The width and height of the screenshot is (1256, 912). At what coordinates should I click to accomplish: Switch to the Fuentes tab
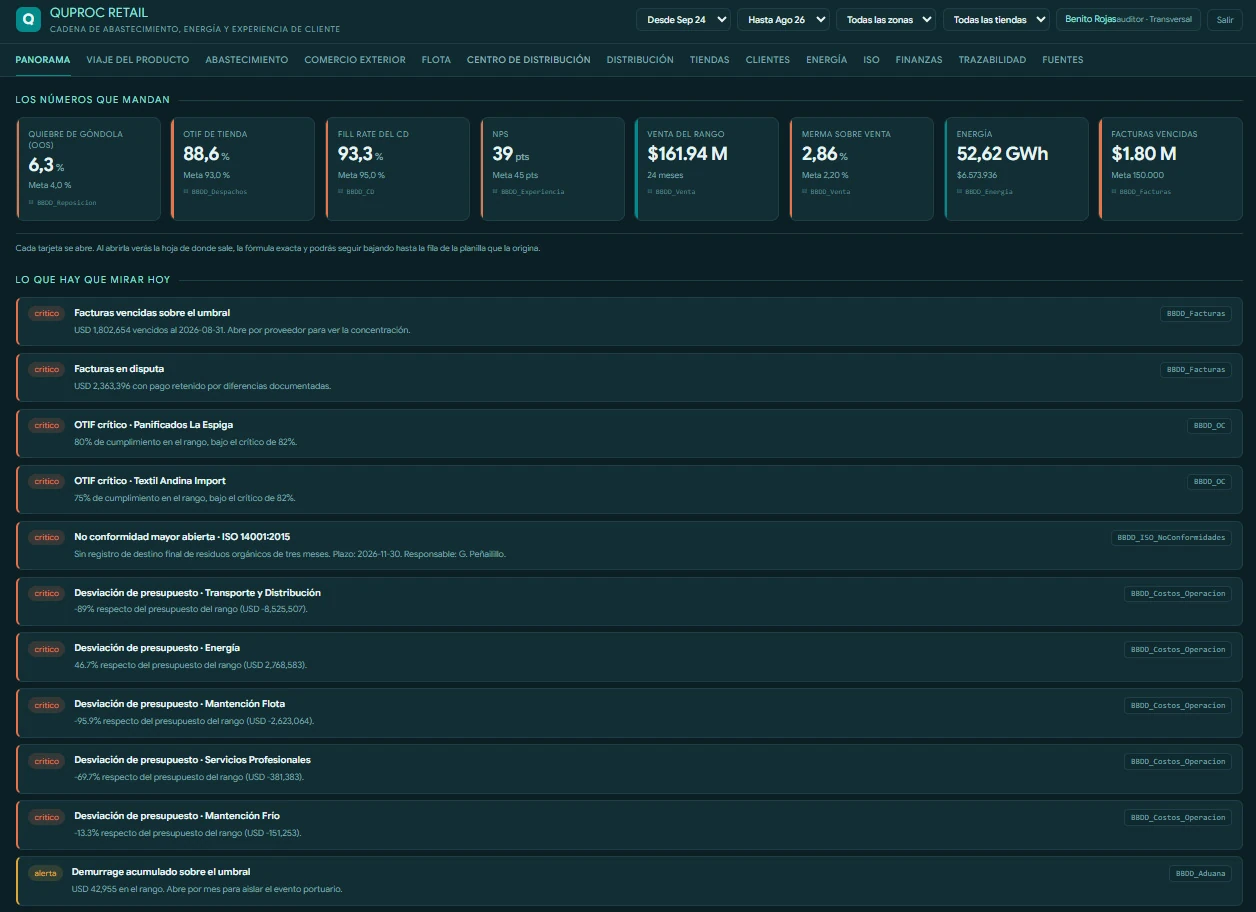[1063, 60]
